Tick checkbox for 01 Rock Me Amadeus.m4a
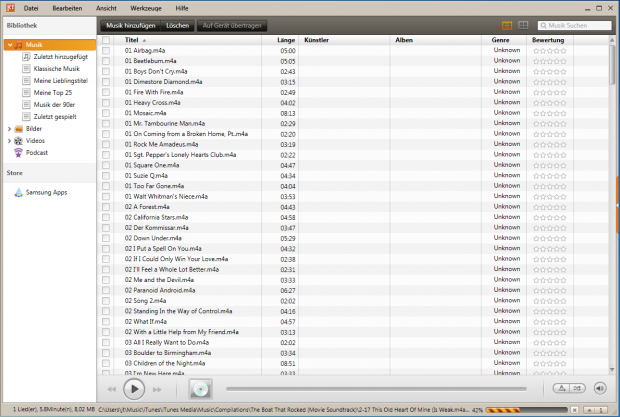 [106, 144]
